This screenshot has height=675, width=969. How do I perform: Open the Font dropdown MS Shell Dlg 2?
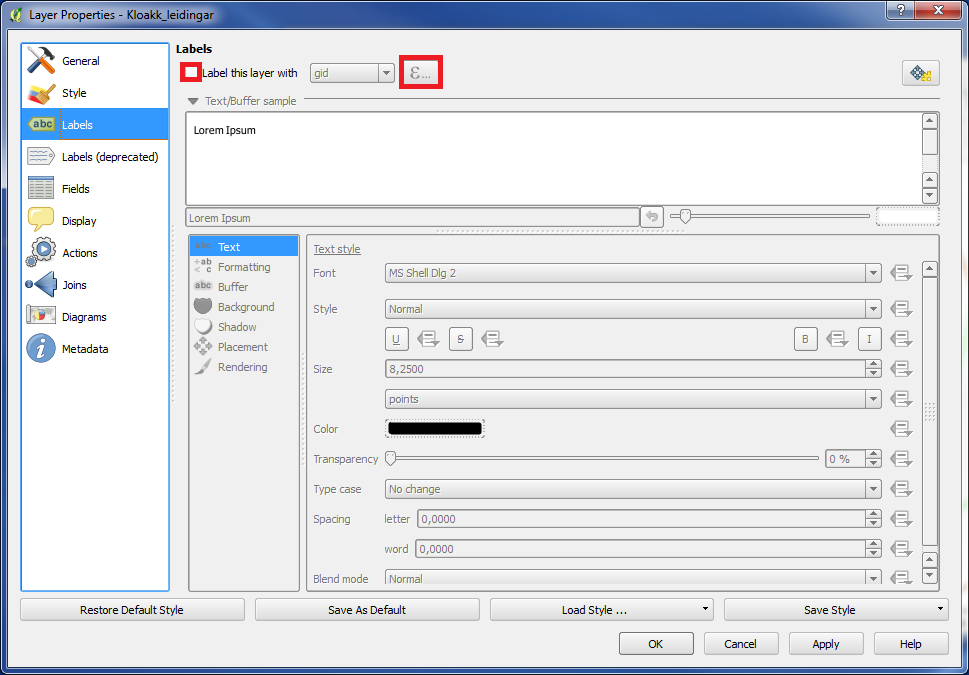tap(633, 273)
